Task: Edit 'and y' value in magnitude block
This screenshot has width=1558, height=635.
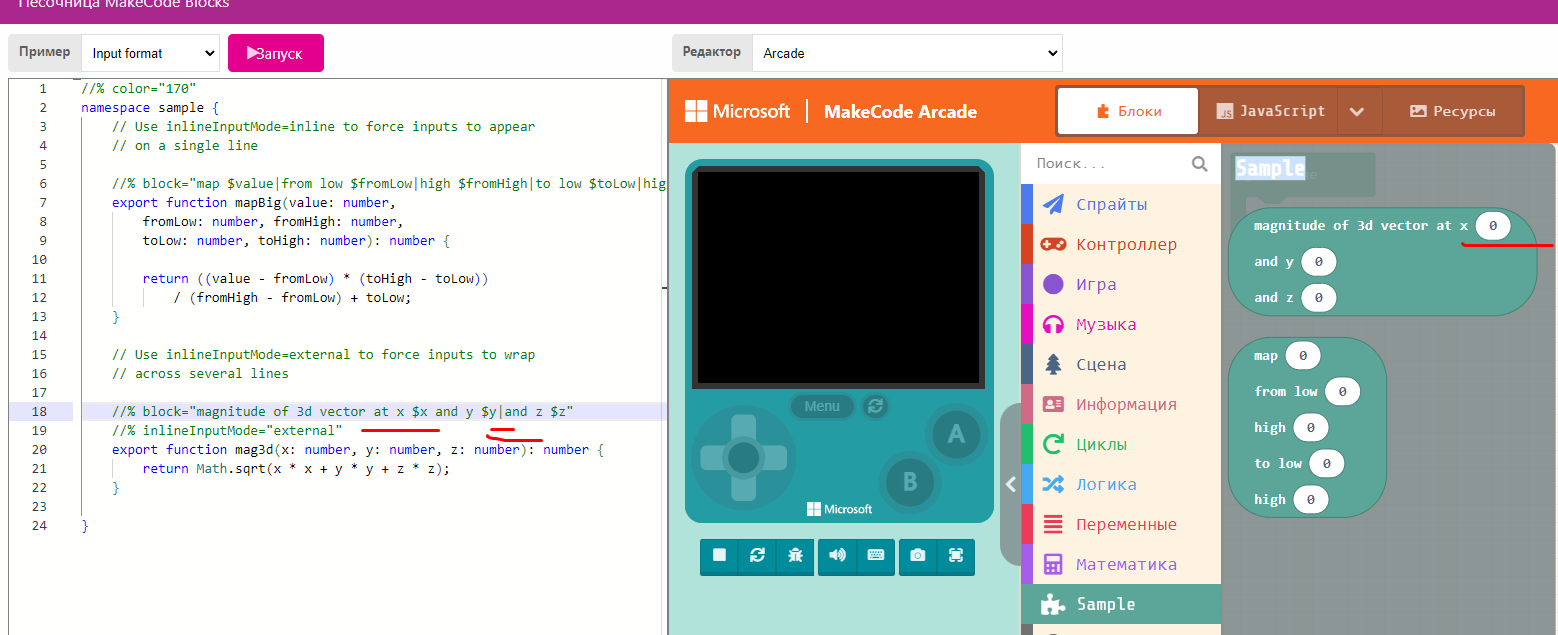Action: click(1319, 262)
